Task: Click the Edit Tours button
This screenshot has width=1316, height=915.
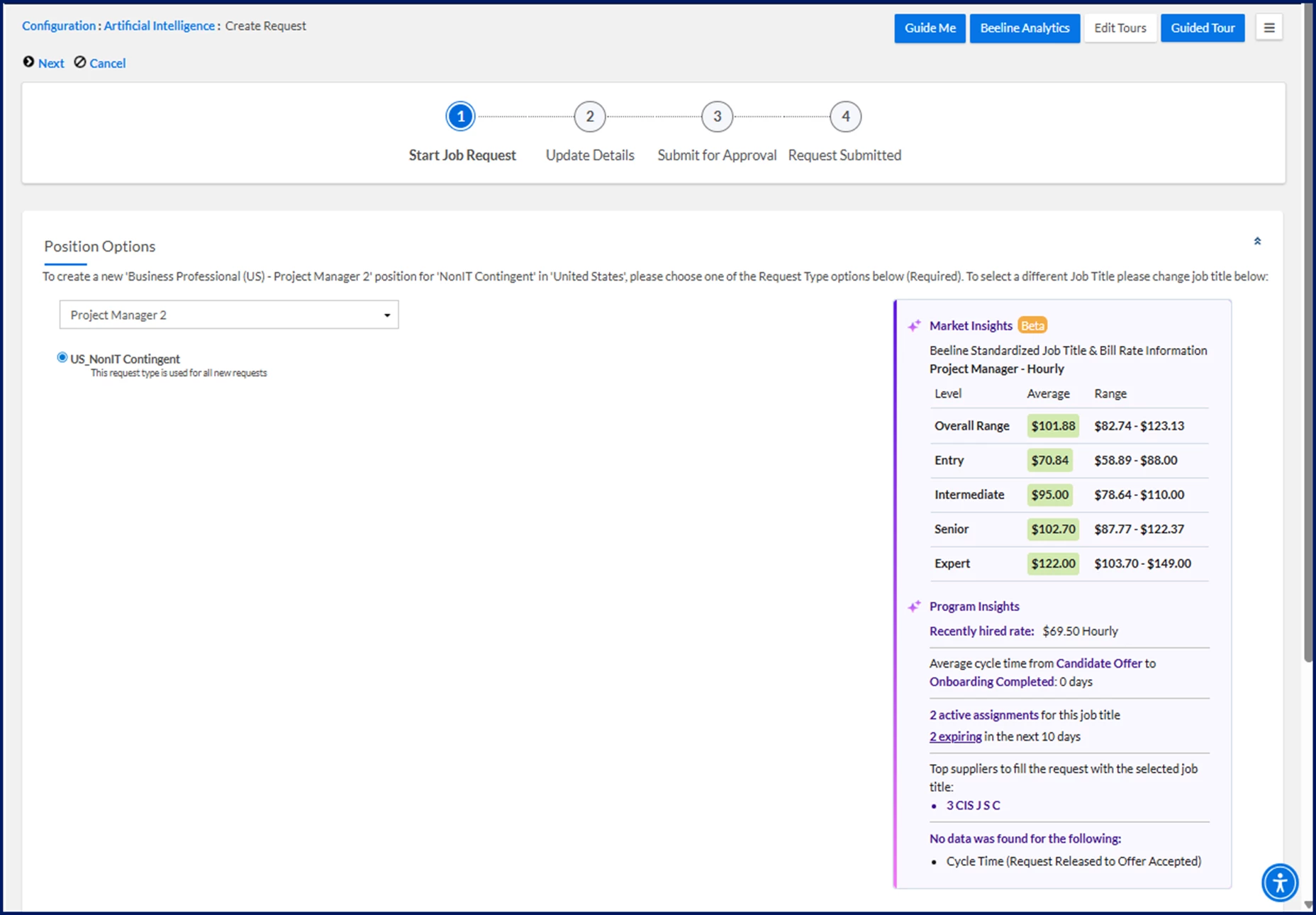Action: (x=1120, y=28)
